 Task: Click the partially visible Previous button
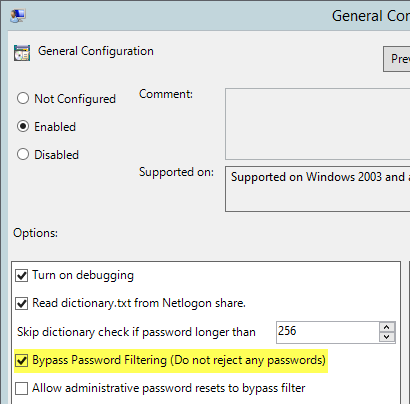coord(397,59)
